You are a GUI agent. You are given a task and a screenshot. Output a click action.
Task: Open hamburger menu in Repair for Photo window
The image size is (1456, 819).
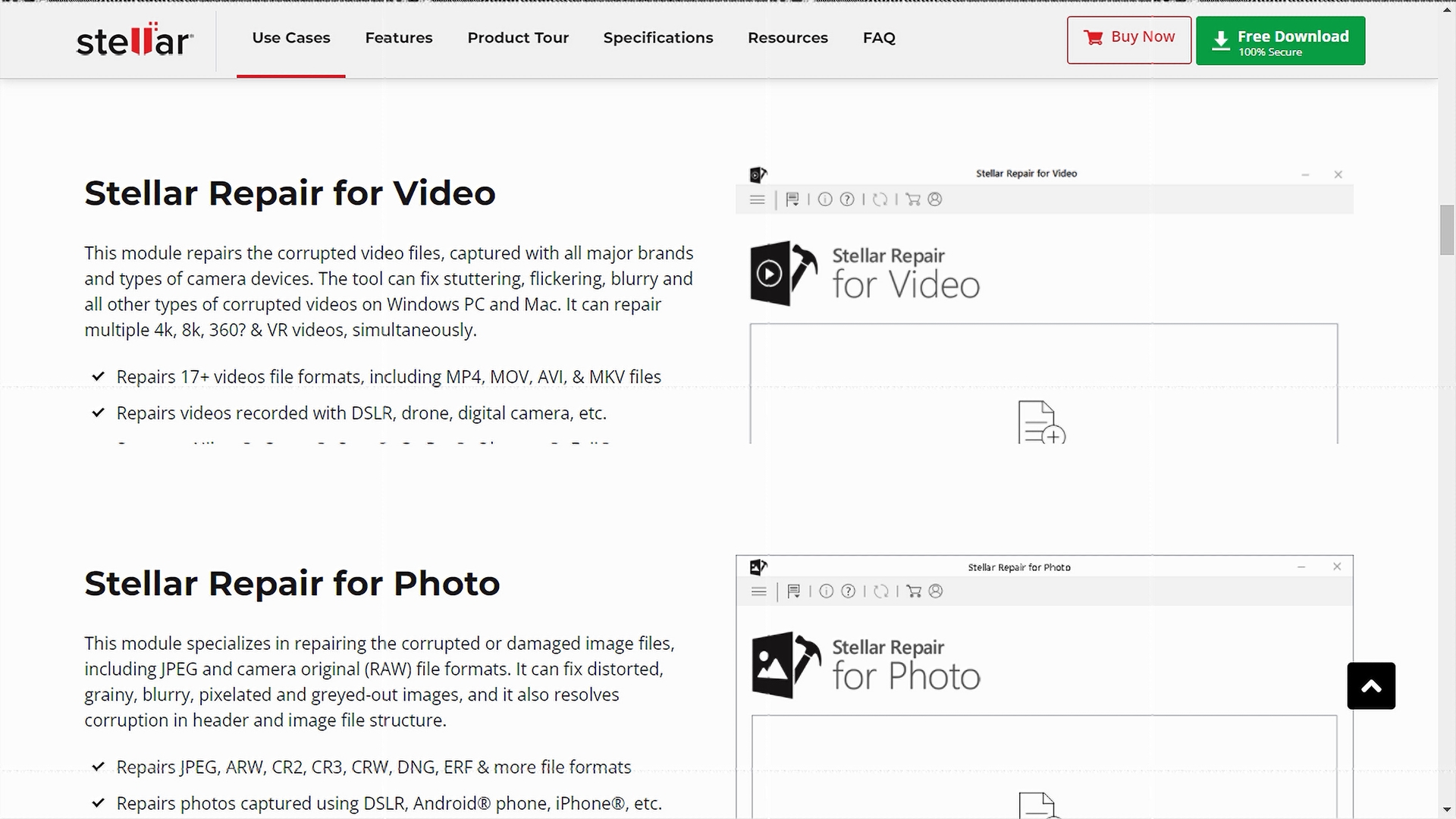(758, 591)
